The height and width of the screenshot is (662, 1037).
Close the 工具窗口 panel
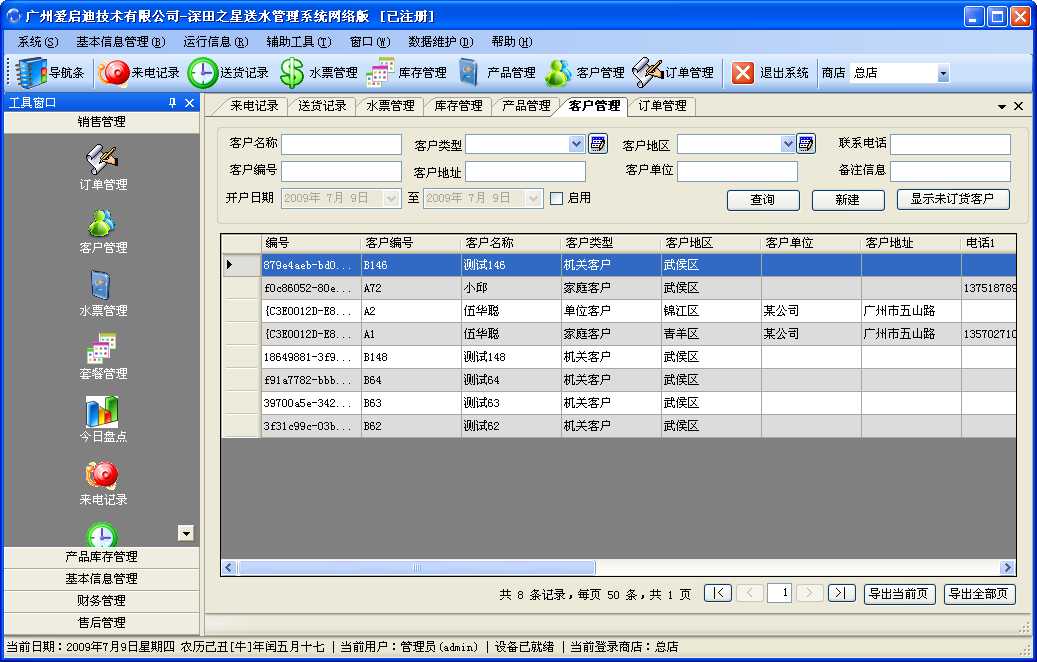coord(189,103)
